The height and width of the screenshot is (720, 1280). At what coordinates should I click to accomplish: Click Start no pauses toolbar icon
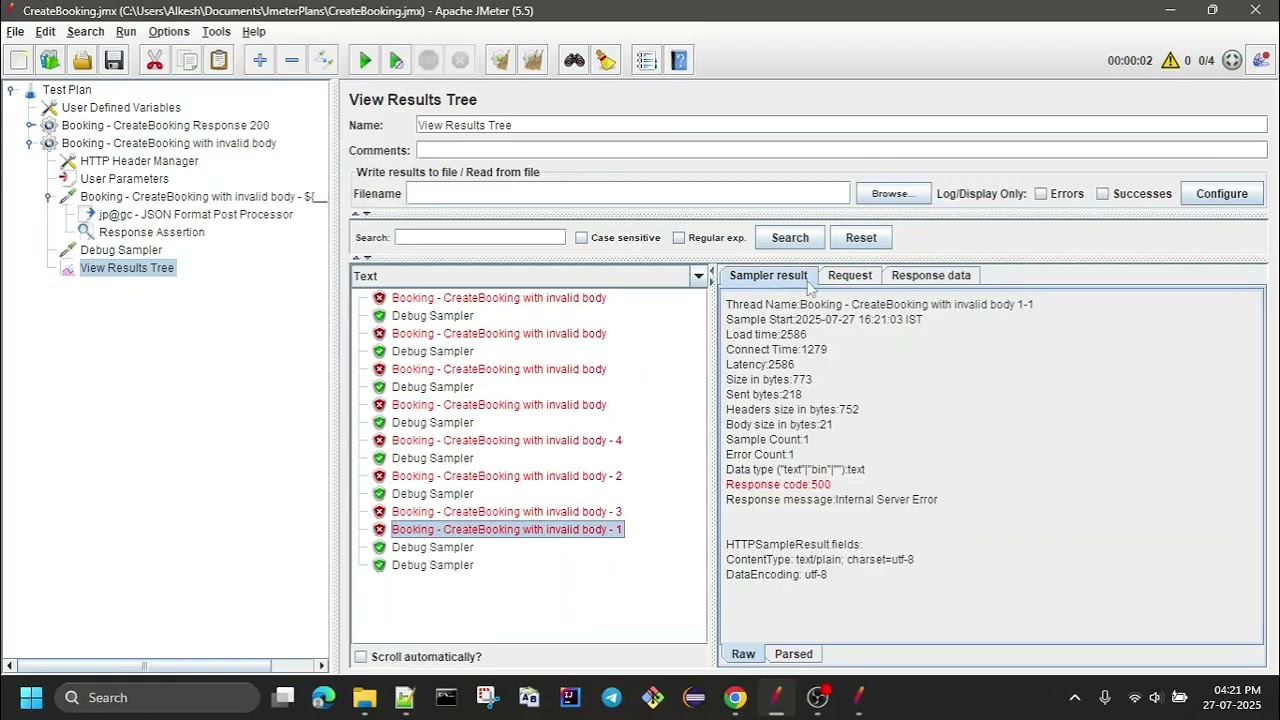[396, 61]
